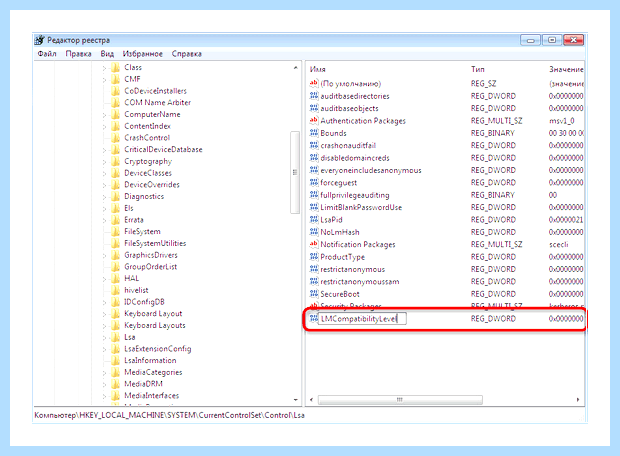Expand the ComputerName tree node
Screen dimensions: 620x456
(x=104, y=115)
